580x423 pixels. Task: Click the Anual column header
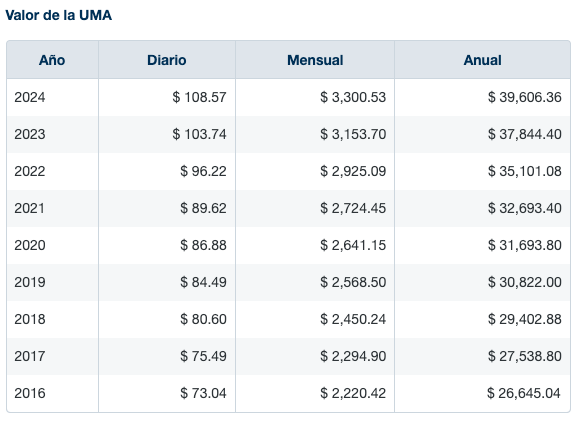click(483, 60)
